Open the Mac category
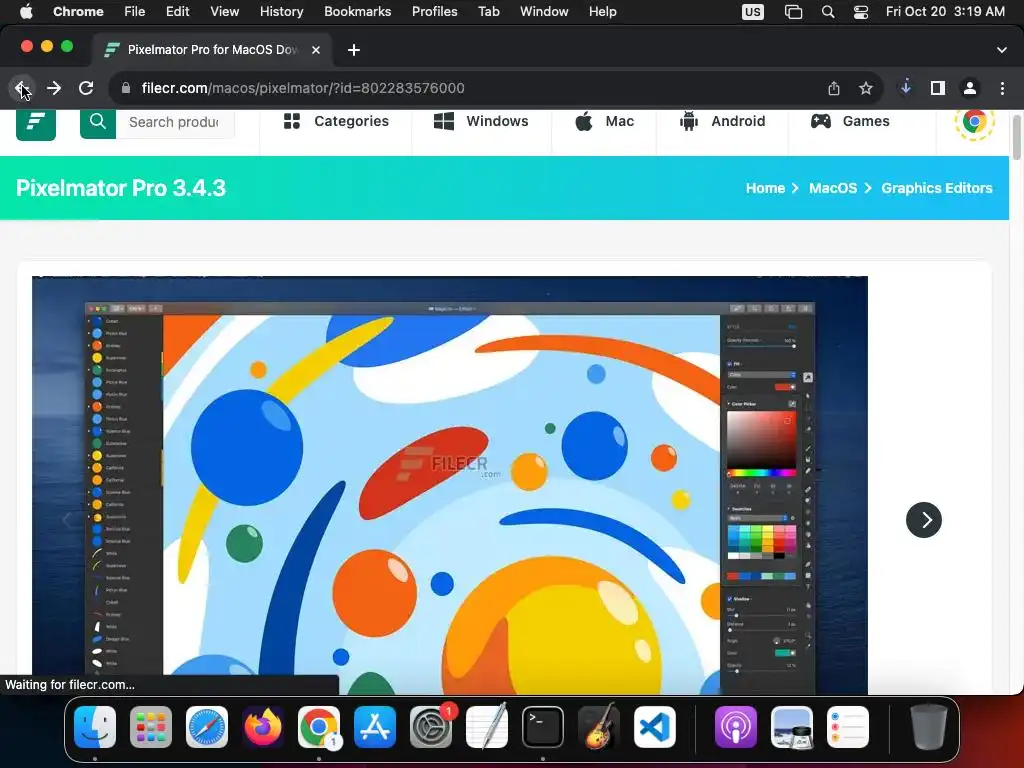 (x=604, y=121)
